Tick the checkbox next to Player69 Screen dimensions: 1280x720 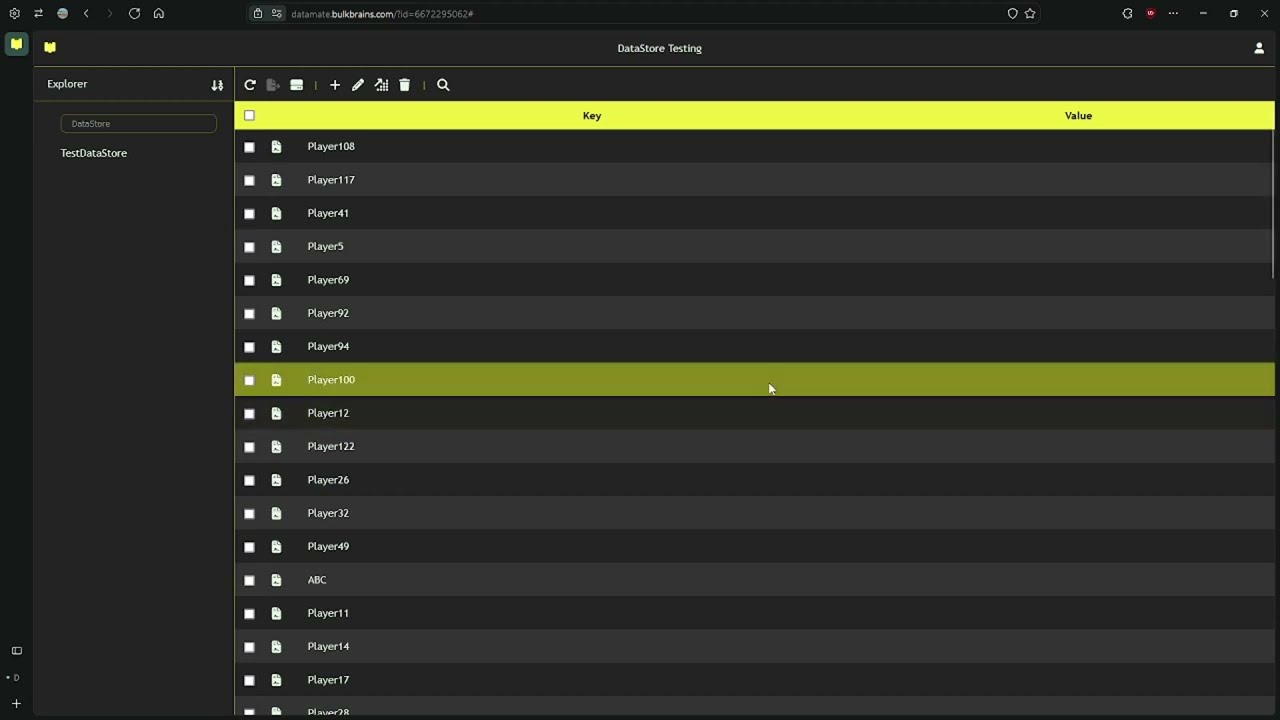pyautogui.click(x=249, y=280)
